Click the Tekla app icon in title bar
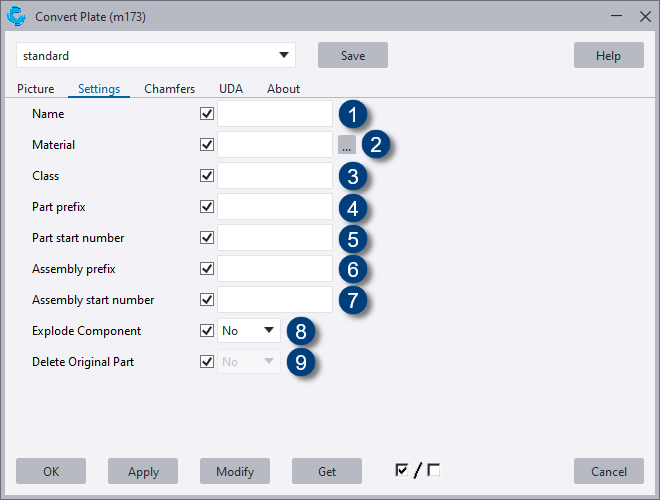 tap(16, 16)
